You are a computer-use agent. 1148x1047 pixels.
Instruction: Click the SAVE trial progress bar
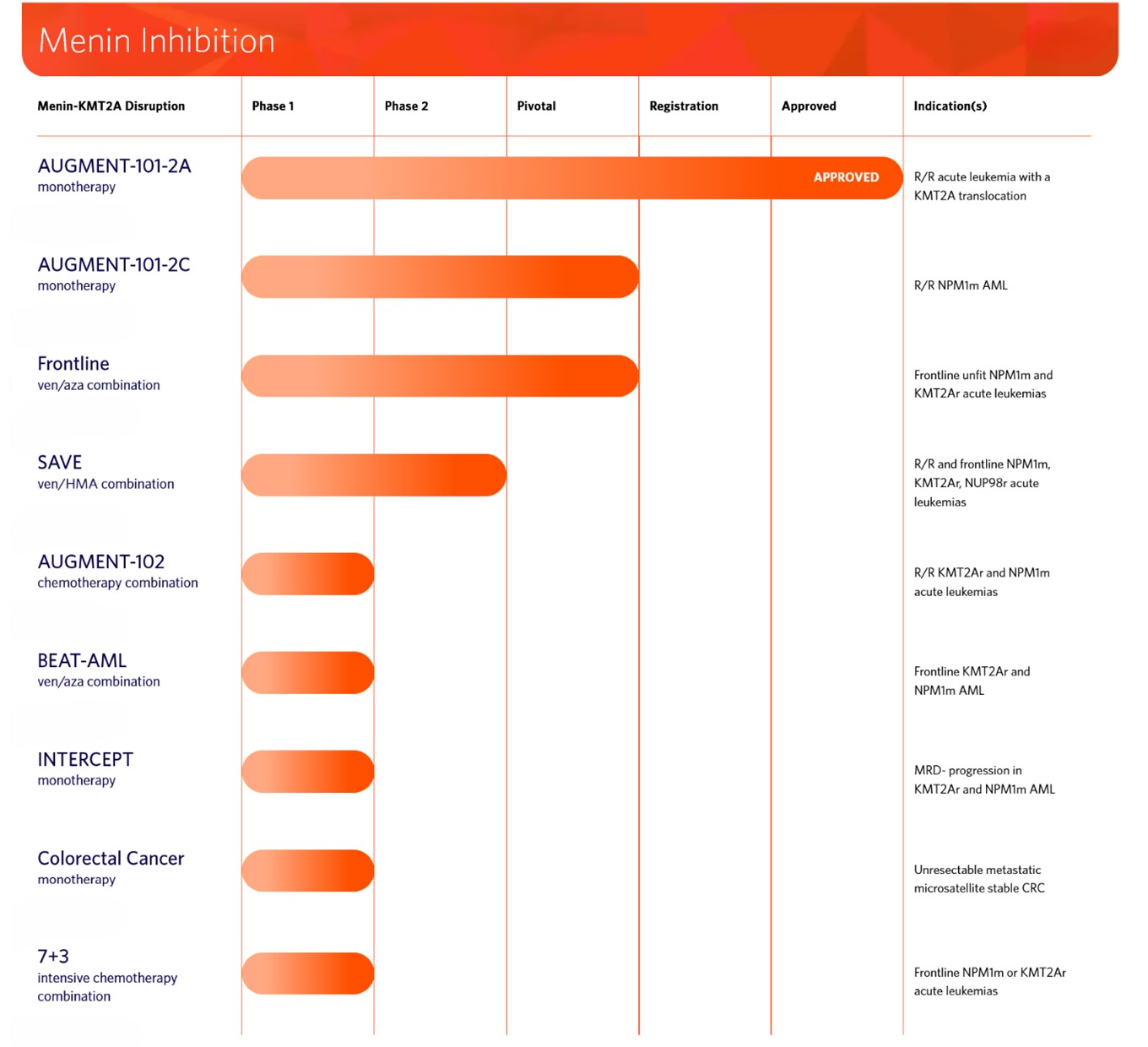tap(374, 475)
